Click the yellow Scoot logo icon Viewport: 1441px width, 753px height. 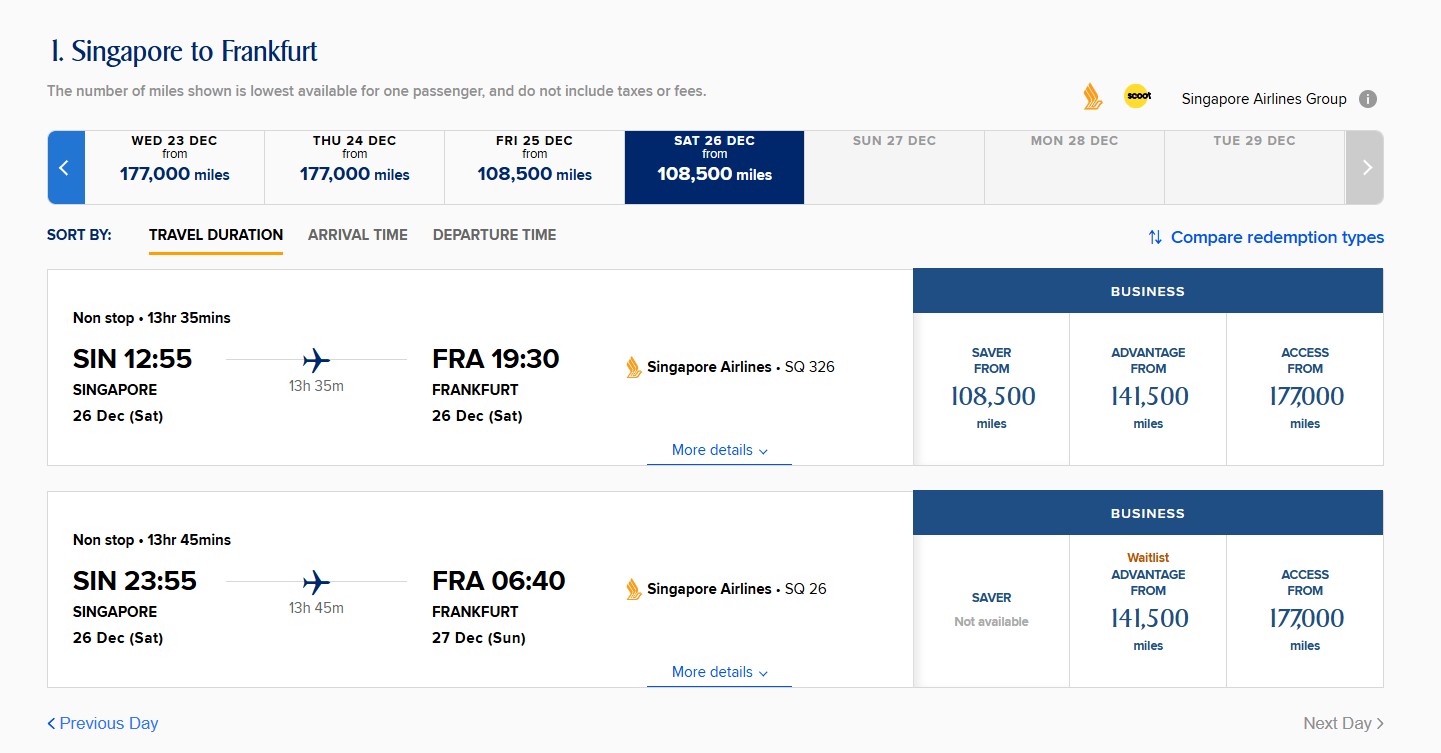1137,96
